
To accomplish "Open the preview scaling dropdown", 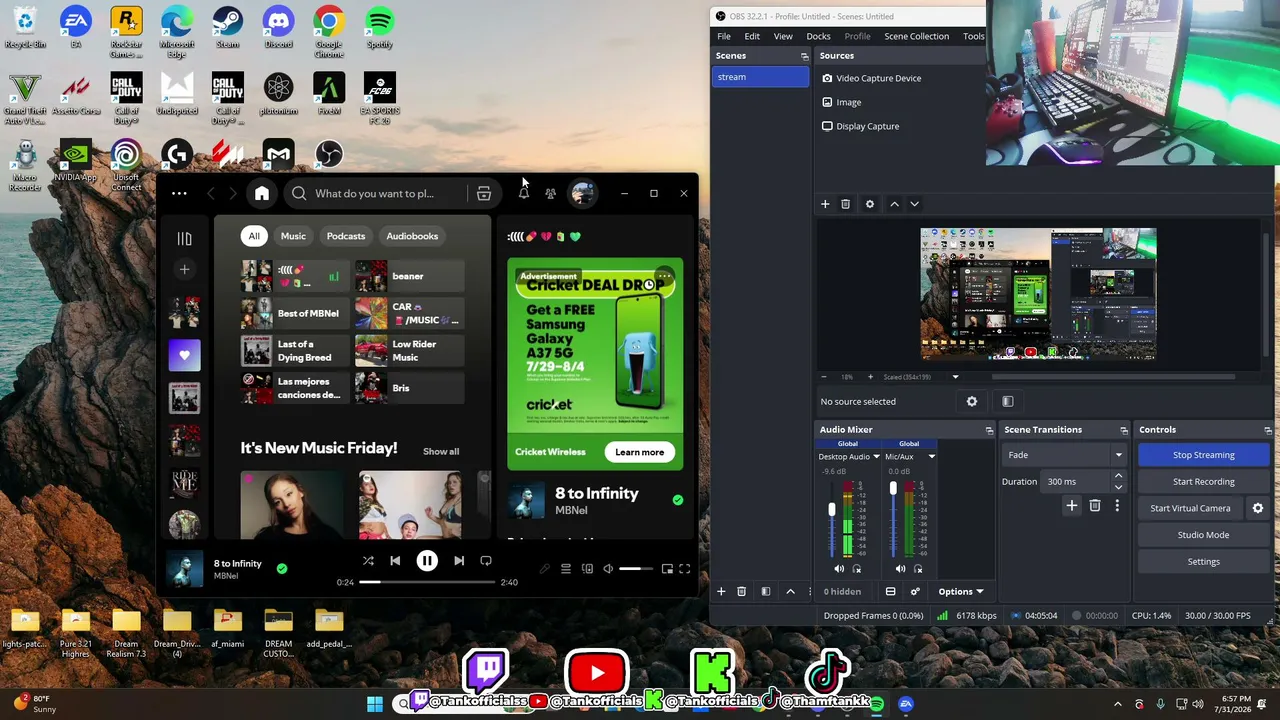I will click(x=955, y=377).
